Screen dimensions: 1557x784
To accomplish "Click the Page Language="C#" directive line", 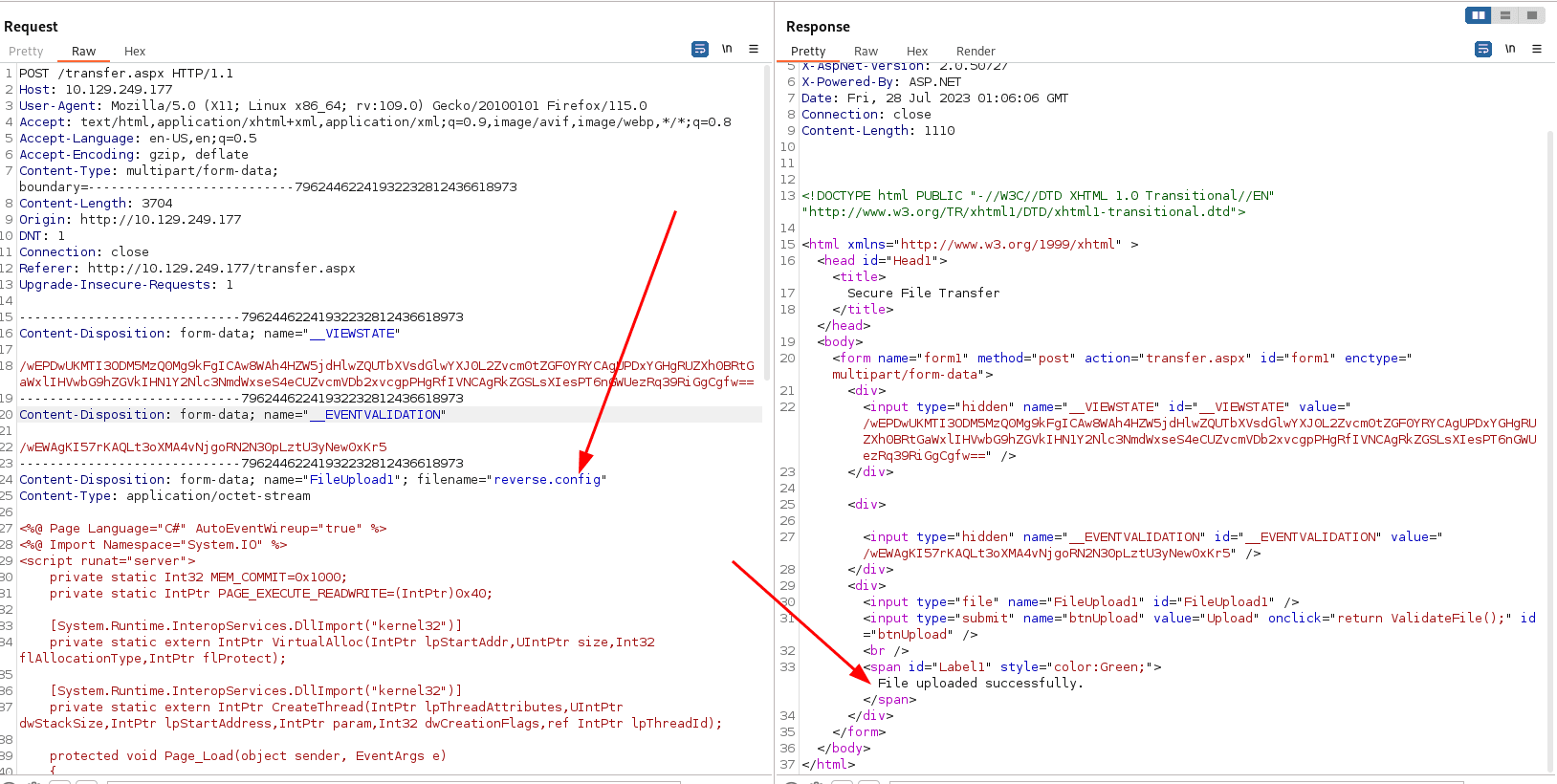I will [203, 529].
